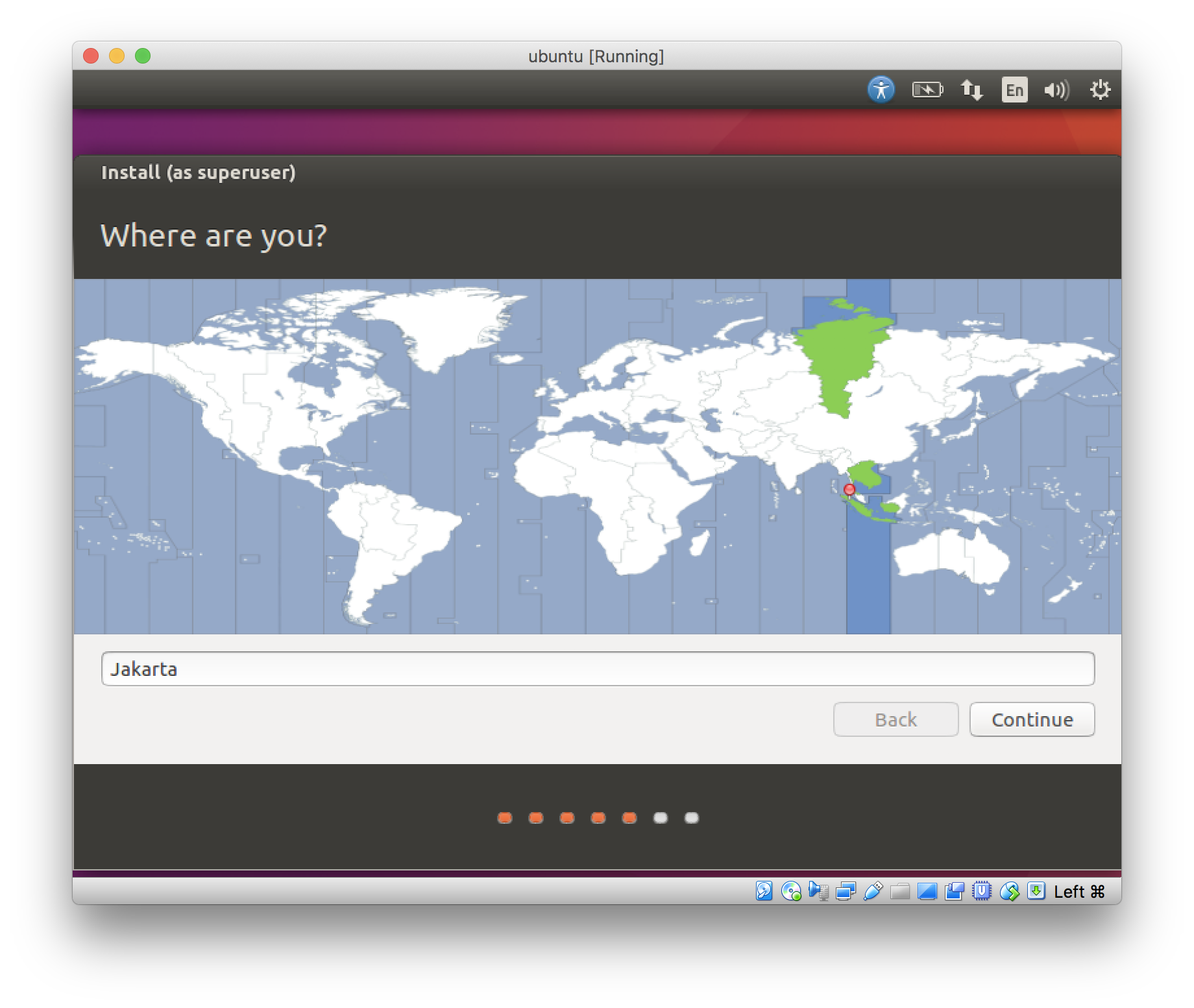
Task: Click the hard disk activity icon
Action: pos(764,891)
